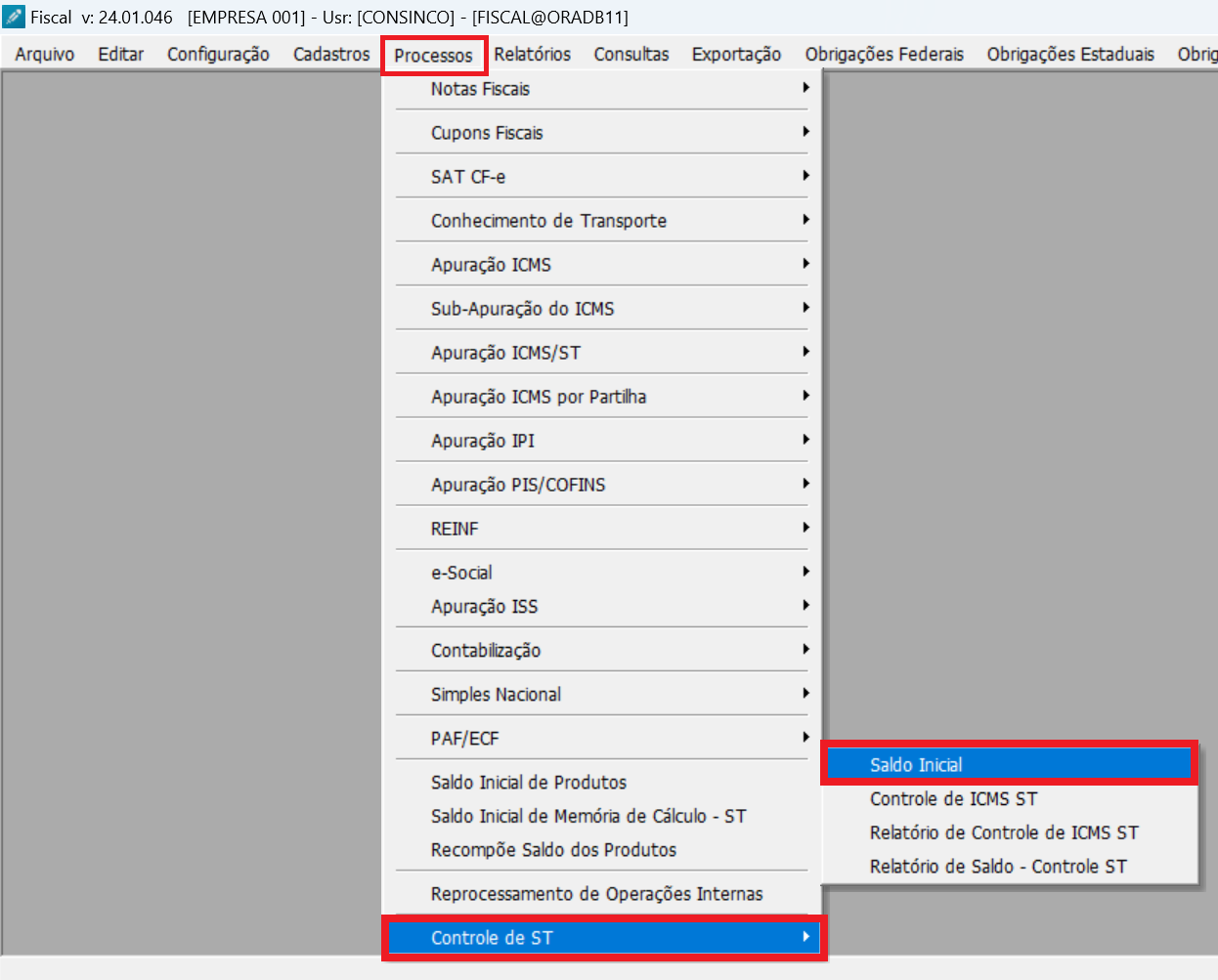Open the Obrigações Federais menu
This screenshot has height=980, width=1218.
pyautogui.click(x=884, y=55)
